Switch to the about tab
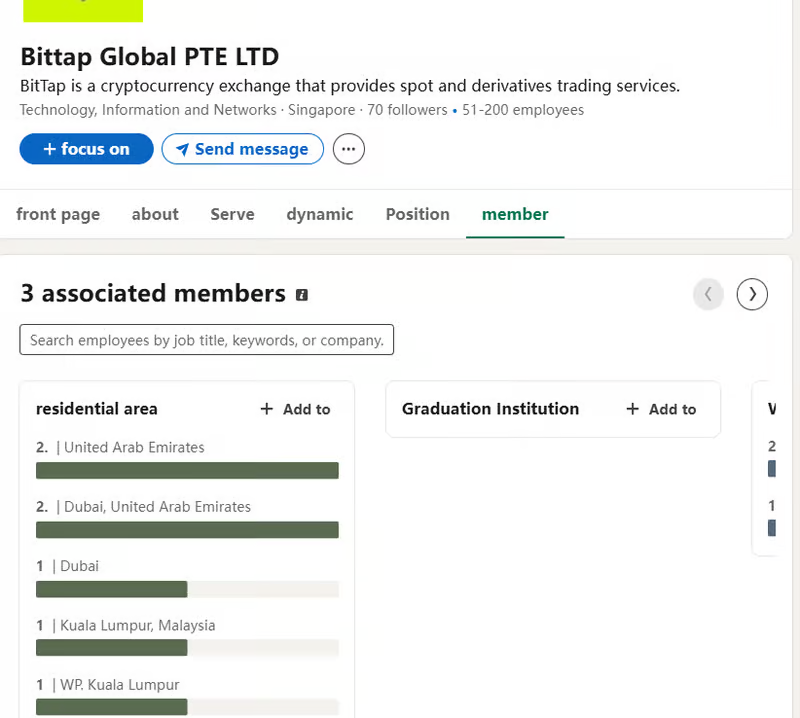This screenshot has height=718, width=800. pyautogui.click(x=155, y=214)
